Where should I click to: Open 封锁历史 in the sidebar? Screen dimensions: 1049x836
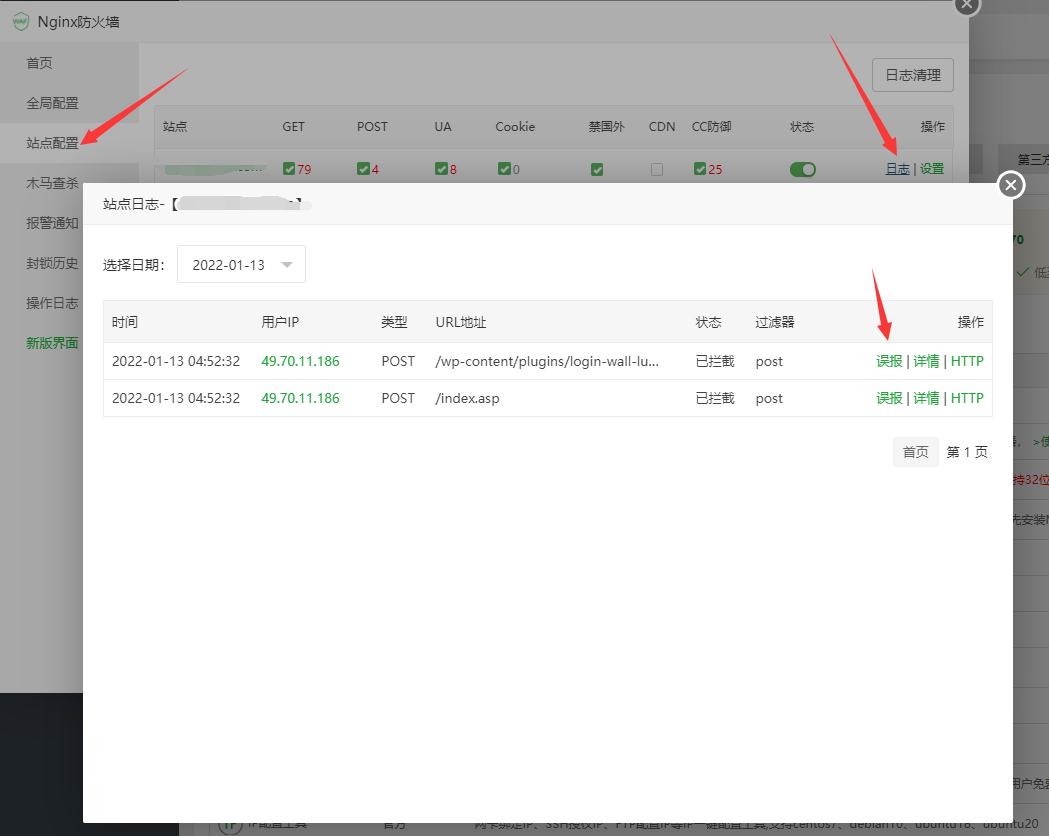click(52, 263)
